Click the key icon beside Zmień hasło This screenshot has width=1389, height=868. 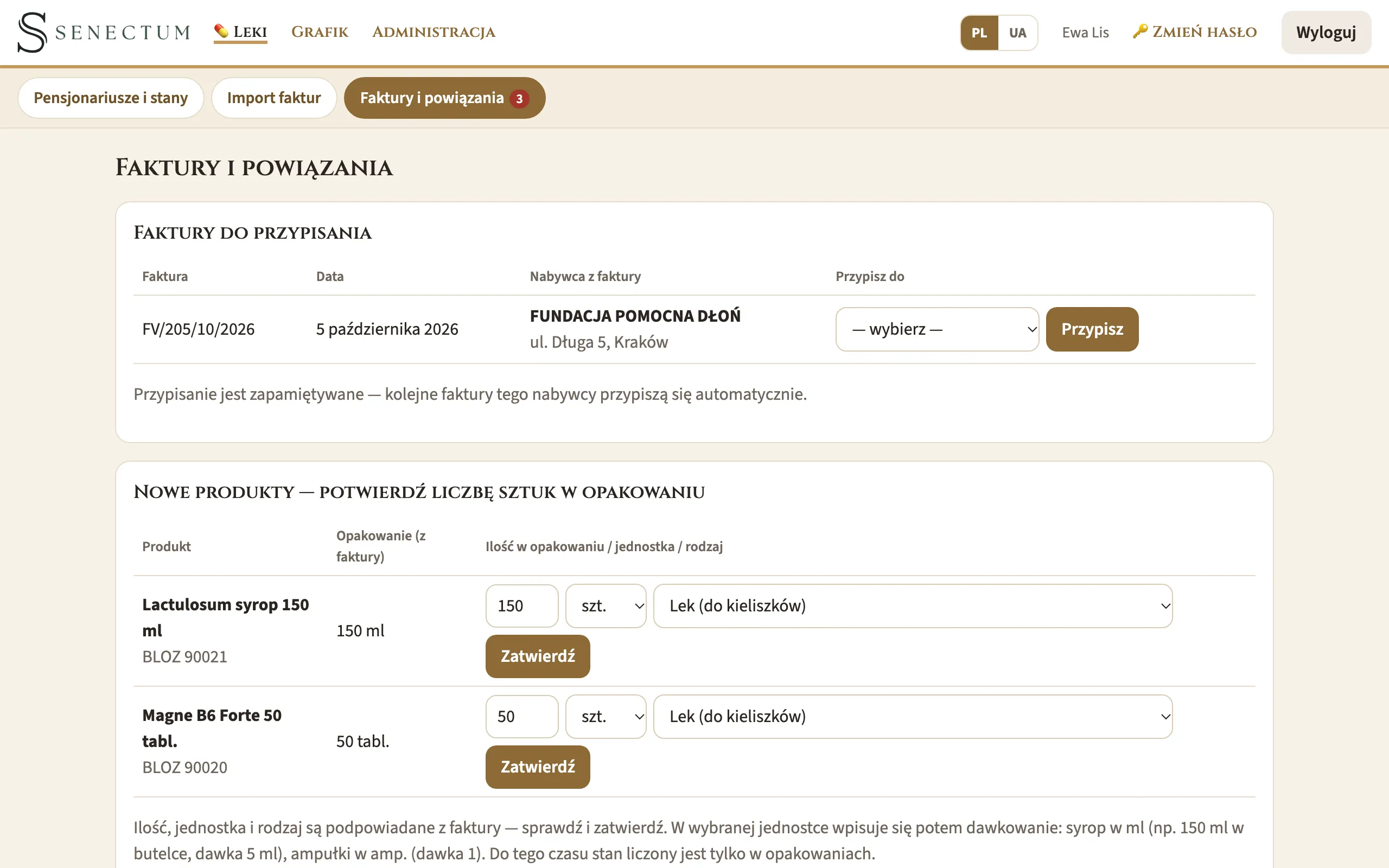click(1140, 31)
